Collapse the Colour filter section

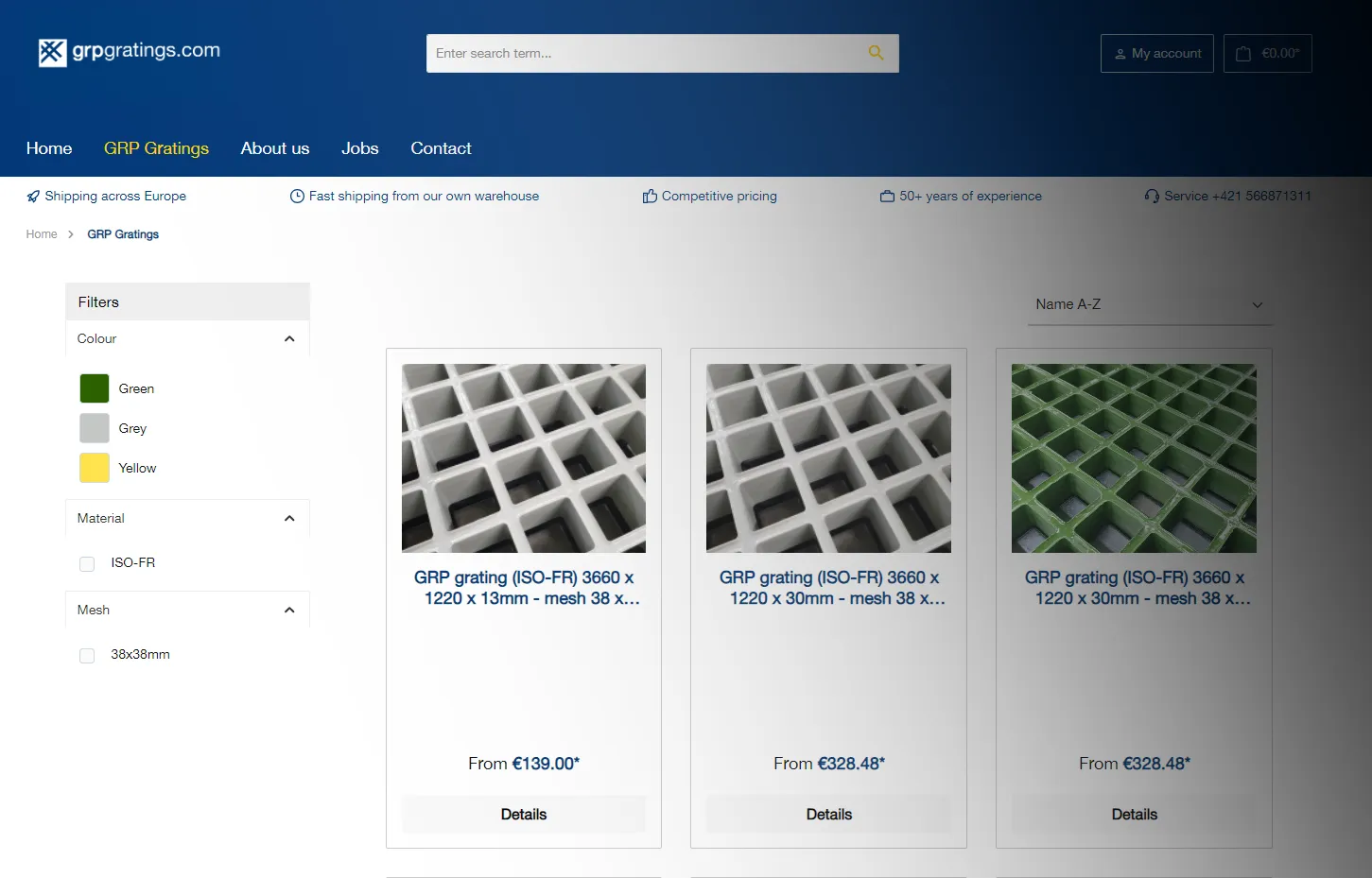pyautogui.click(x=289, y=338)
